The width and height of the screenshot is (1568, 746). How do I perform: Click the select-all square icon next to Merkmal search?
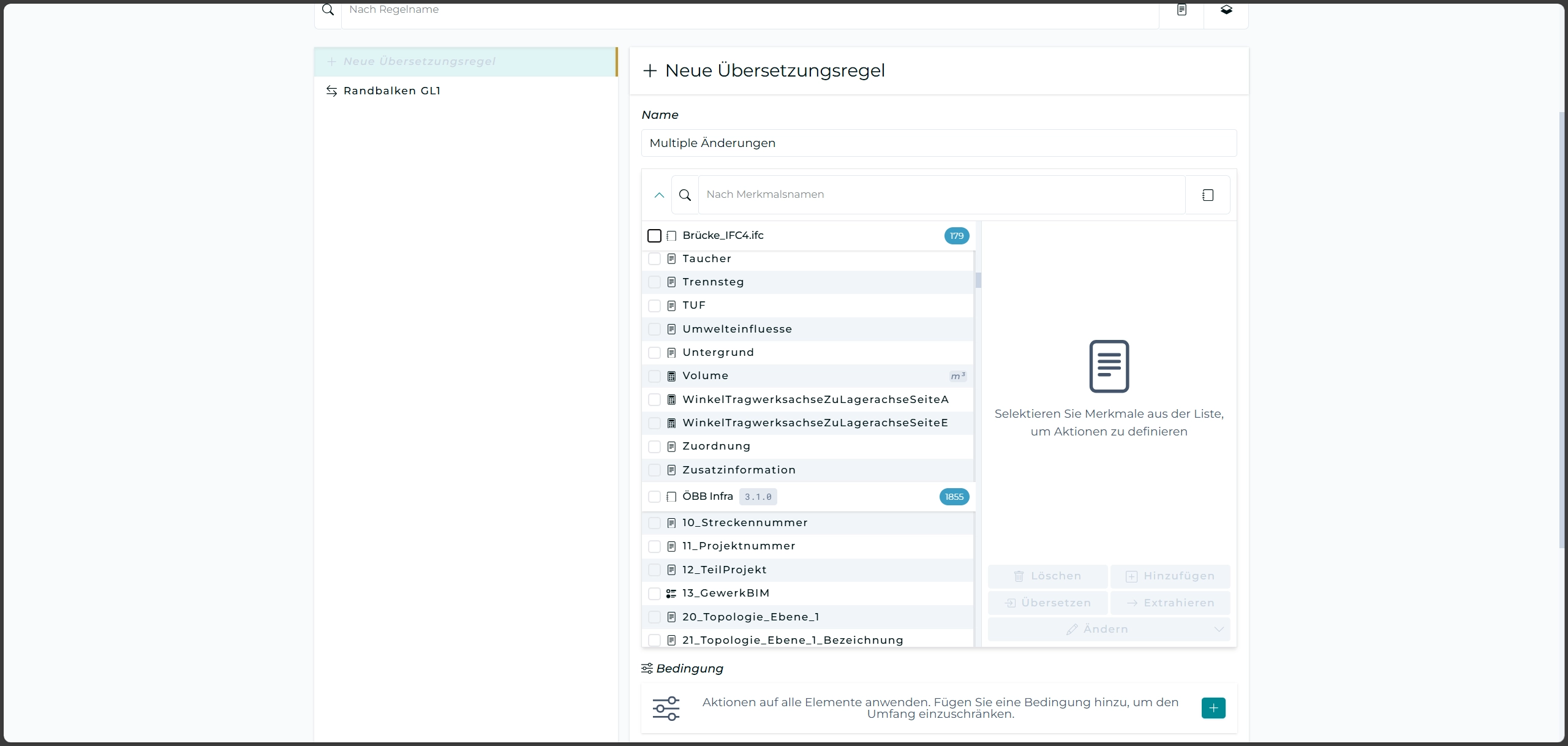(1207, 195)
